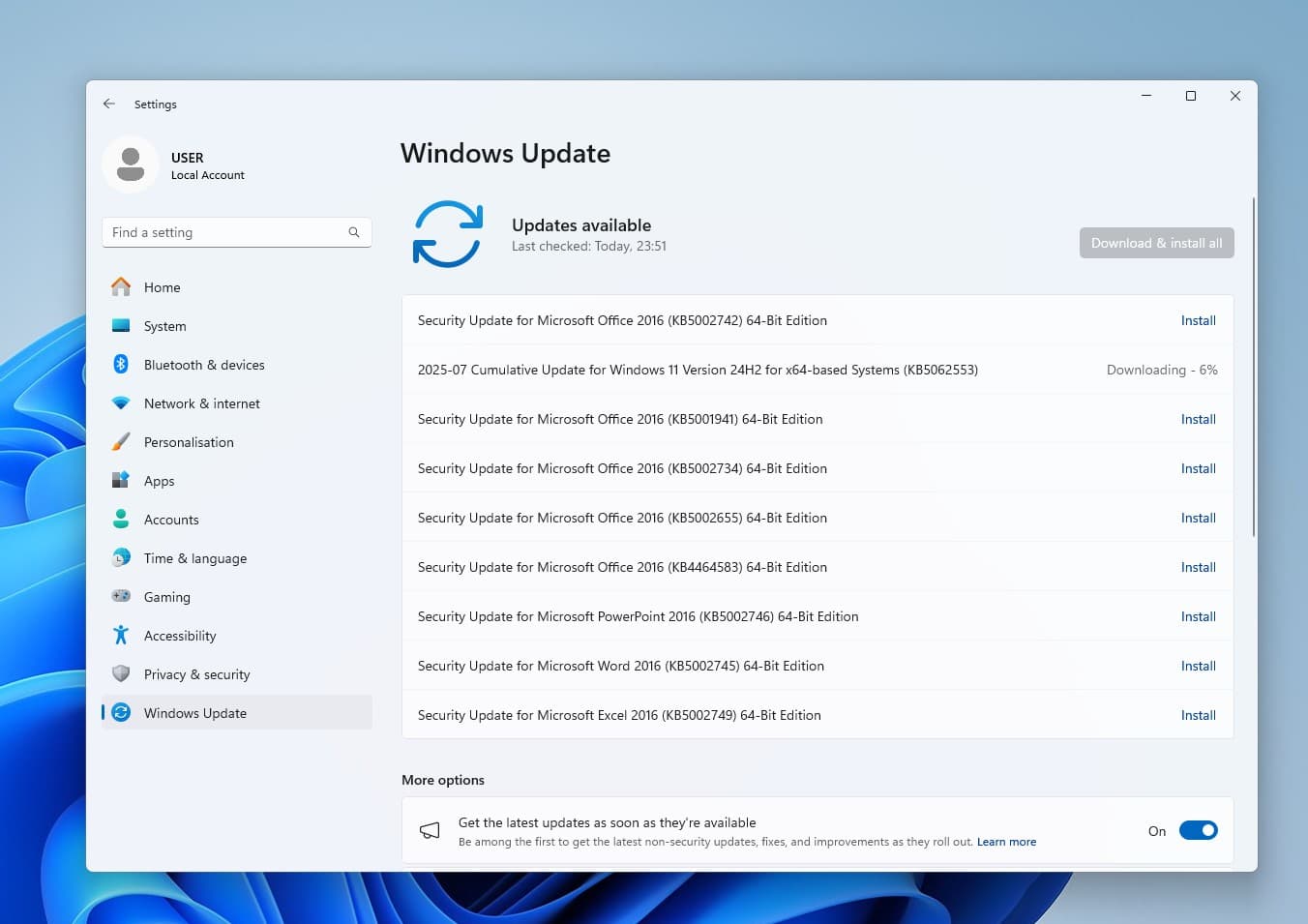The width and height of the screenshot is (1308, 924).
Task: Install Excel 2016 update KB5002749
Action: [1198, 715]
